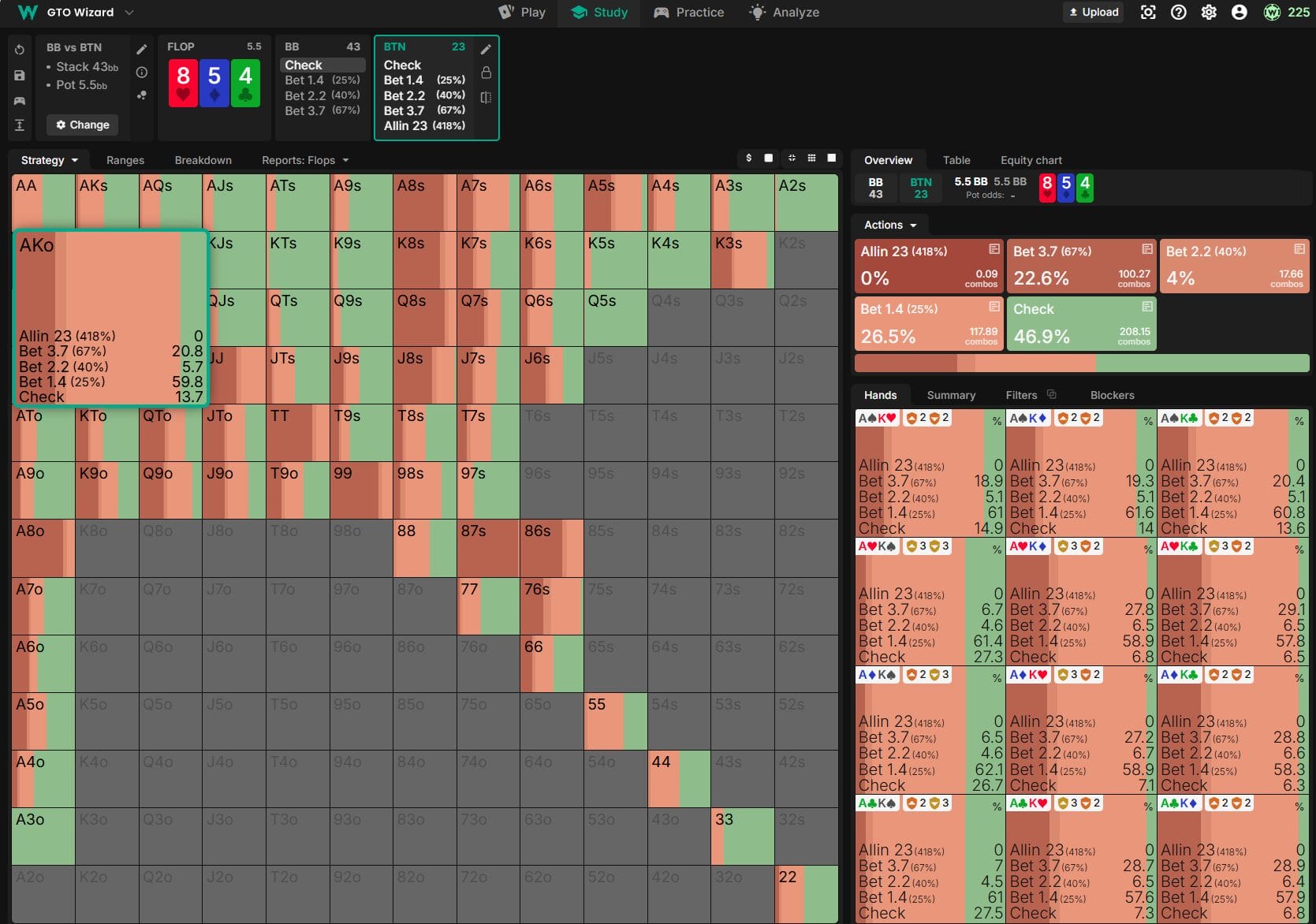1316x924 pixels.
Task: Click the Change button
Action: point(83,125)
